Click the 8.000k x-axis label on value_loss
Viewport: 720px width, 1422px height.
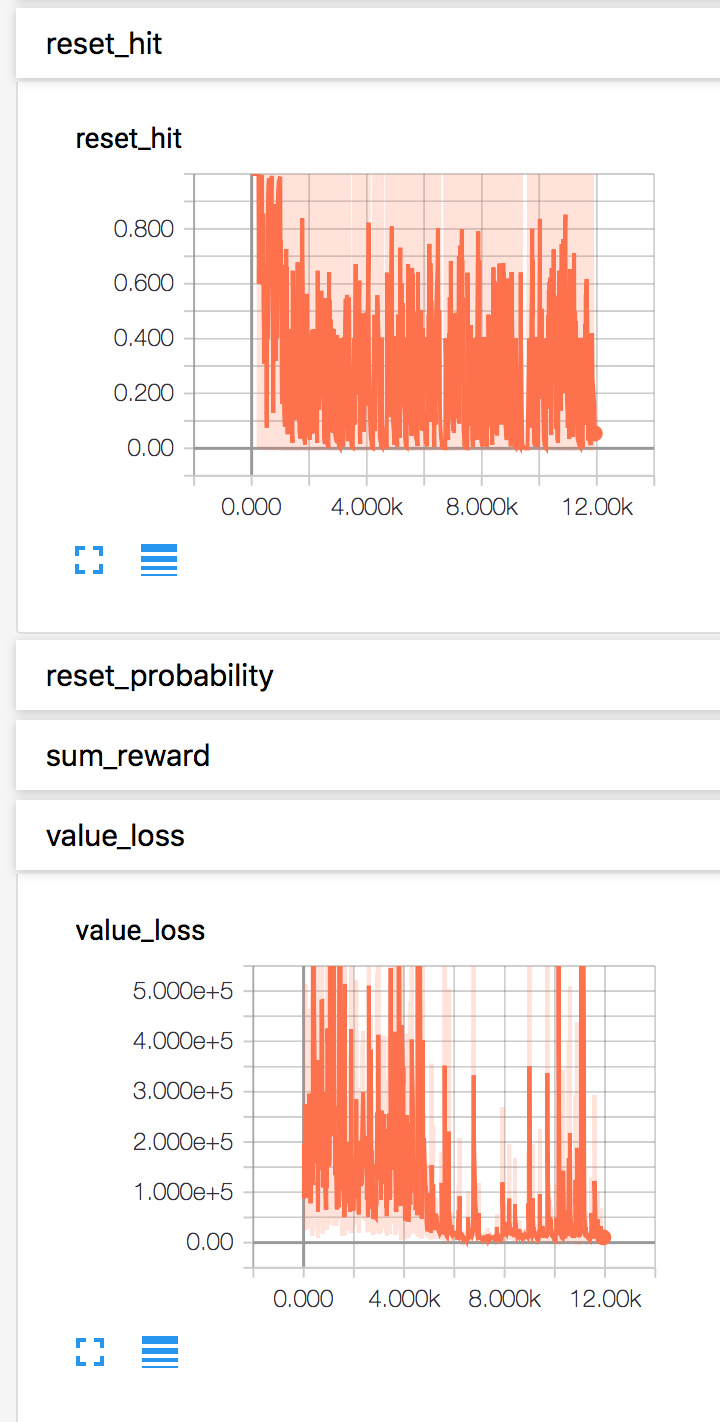pyautogui.click(x=503, y=1299)
